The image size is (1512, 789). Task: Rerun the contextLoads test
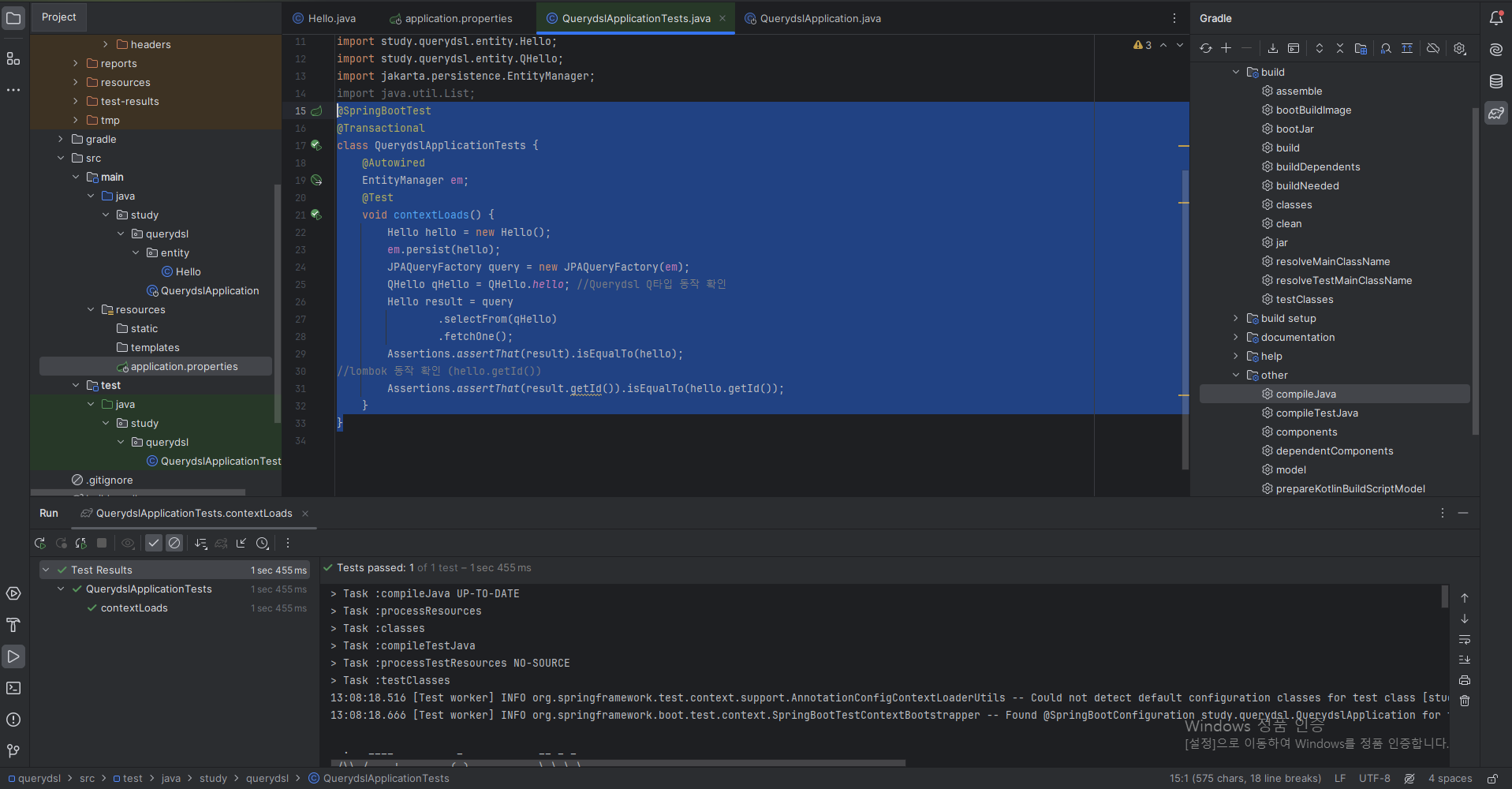point(40,543)
